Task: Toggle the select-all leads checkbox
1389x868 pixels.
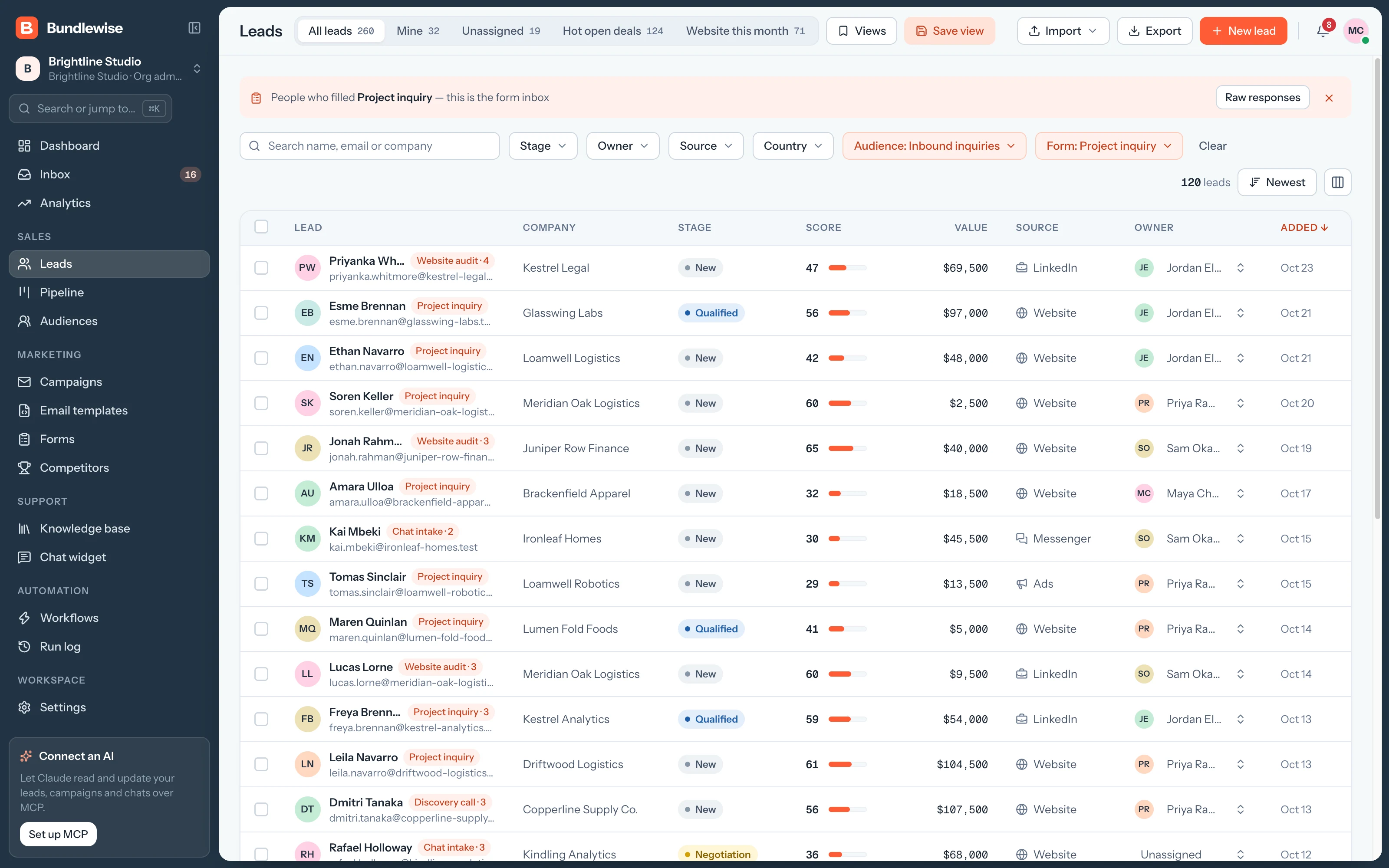Action: pos(261,227)
